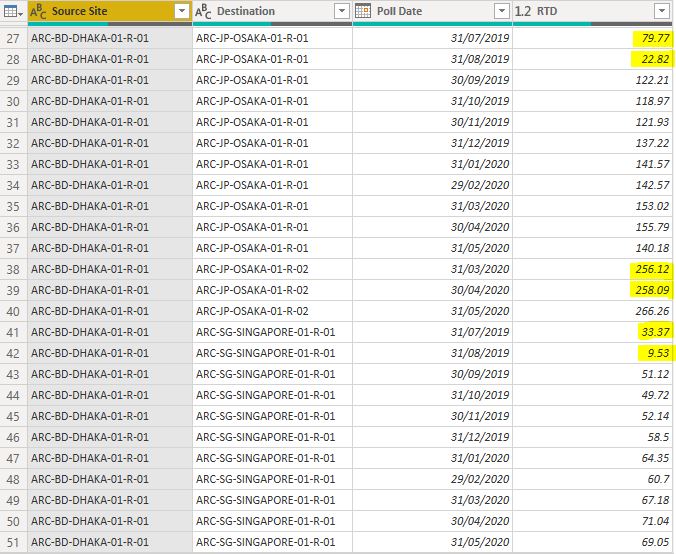Click the highlighted RTD value 33.37

pyautogui.click(x=655, y=332)
